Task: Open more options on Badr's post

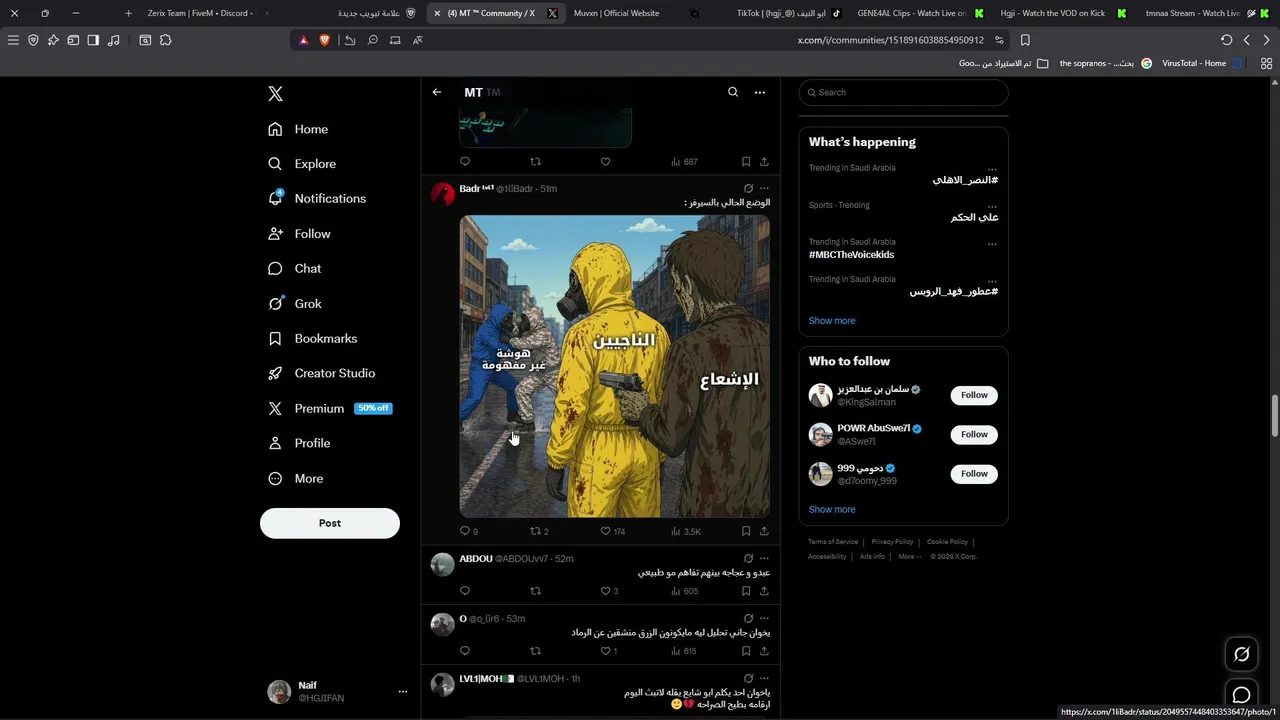Action: pos(764,188)
